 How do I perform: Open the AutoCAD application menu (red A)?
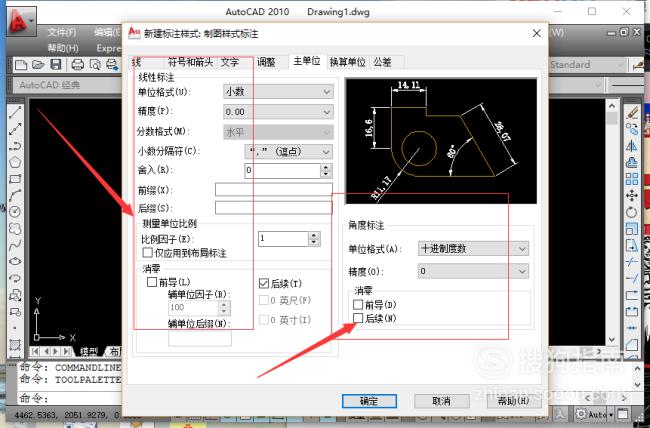tap(21, 21)
